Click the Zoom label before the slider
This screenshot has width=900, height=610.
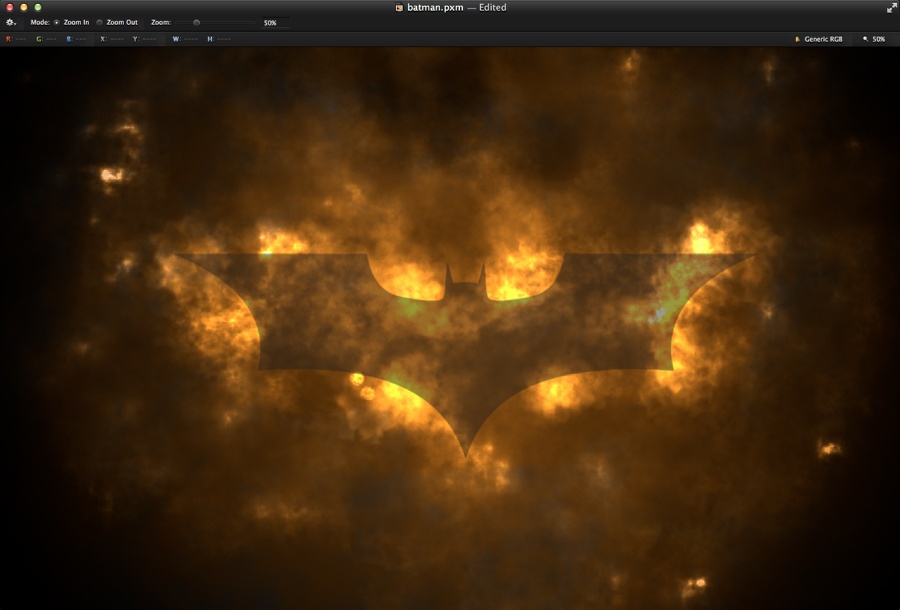coord(161,22)
